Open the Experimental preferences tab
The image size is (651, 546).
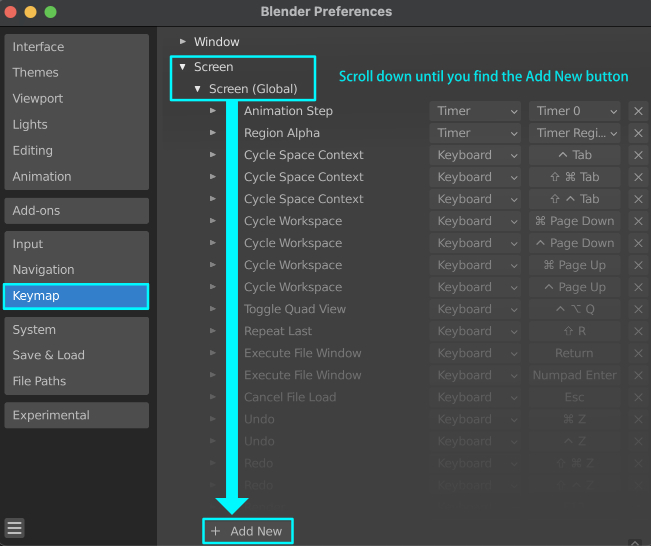76,415
